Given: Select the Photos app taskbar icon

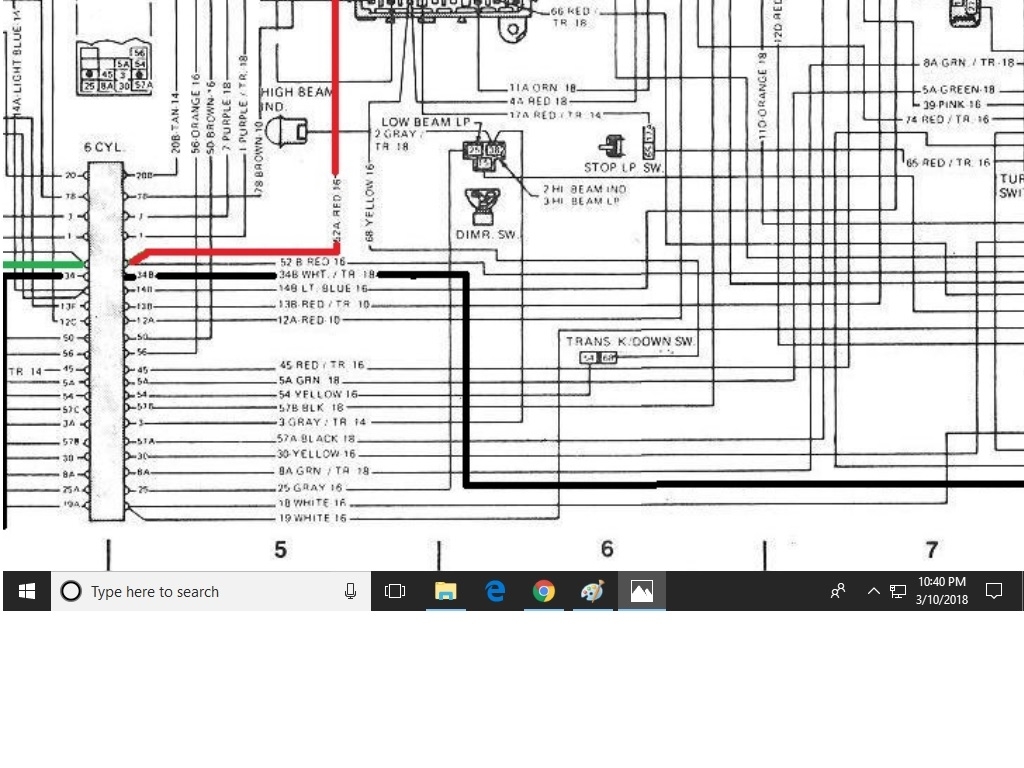Looking at the screenshot, I should (641, 592).
